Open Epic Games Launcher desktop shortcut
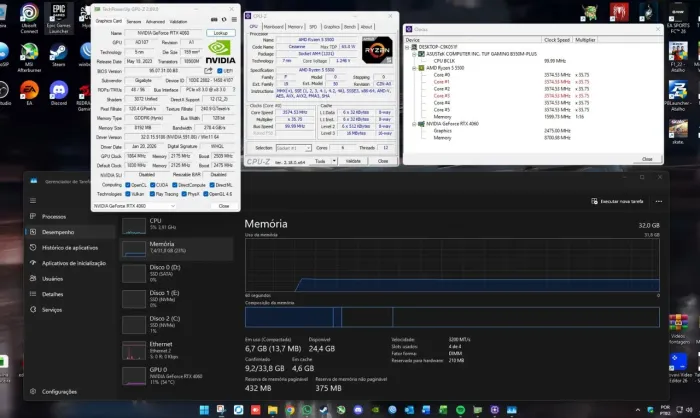 (x=58, y=18)
